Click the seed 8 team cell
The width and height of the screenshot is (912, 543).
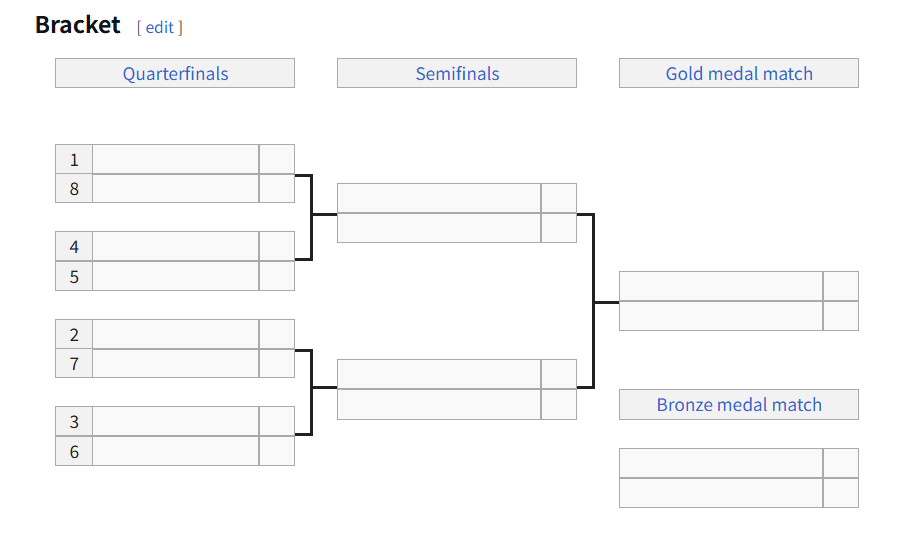176,188
